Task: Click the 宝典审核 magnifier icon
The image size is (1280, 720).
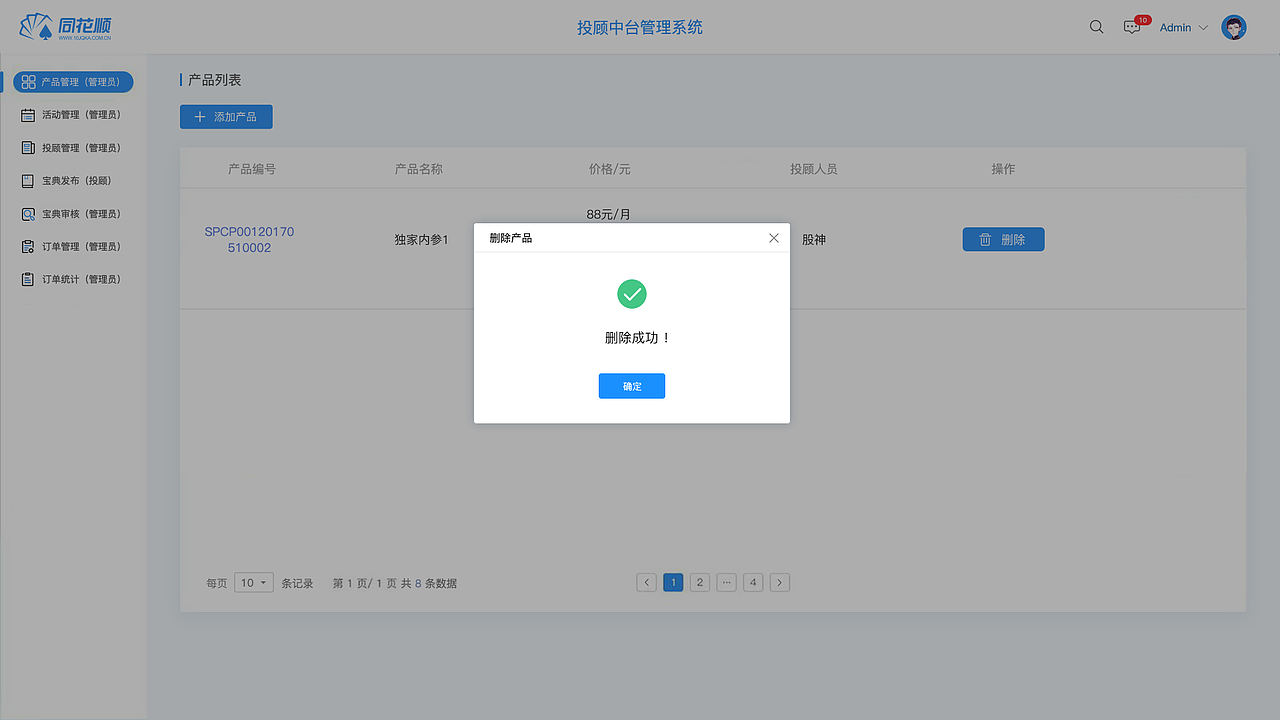Action: point(27,213)
